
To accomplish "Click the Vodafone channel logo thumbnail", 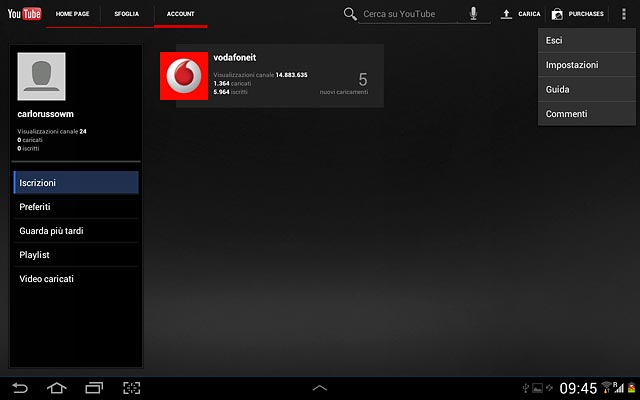I will [x=184, y=76].
